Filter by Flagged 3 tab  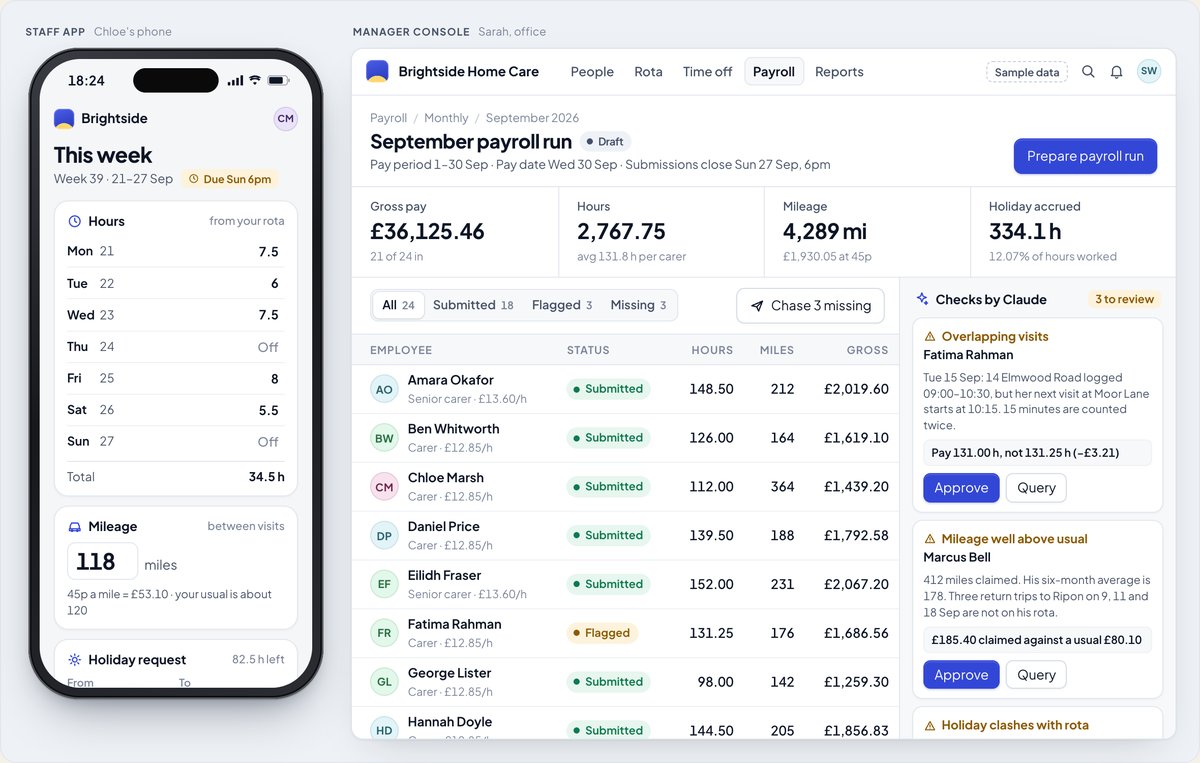click(562, 305)
